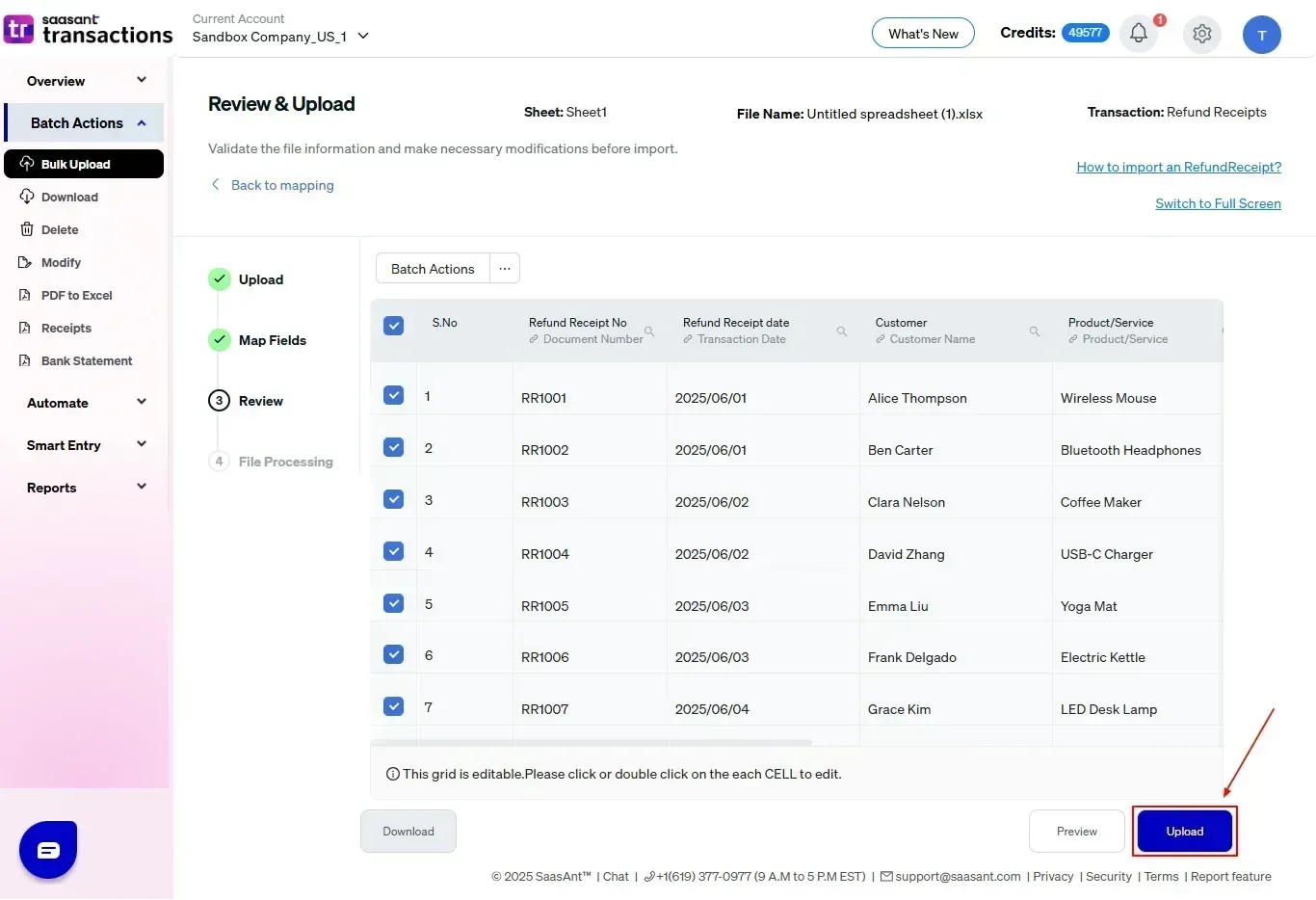Viewport: 1316px width, 900px height.
Task: Open the Overview section
Action: [85, 80]
